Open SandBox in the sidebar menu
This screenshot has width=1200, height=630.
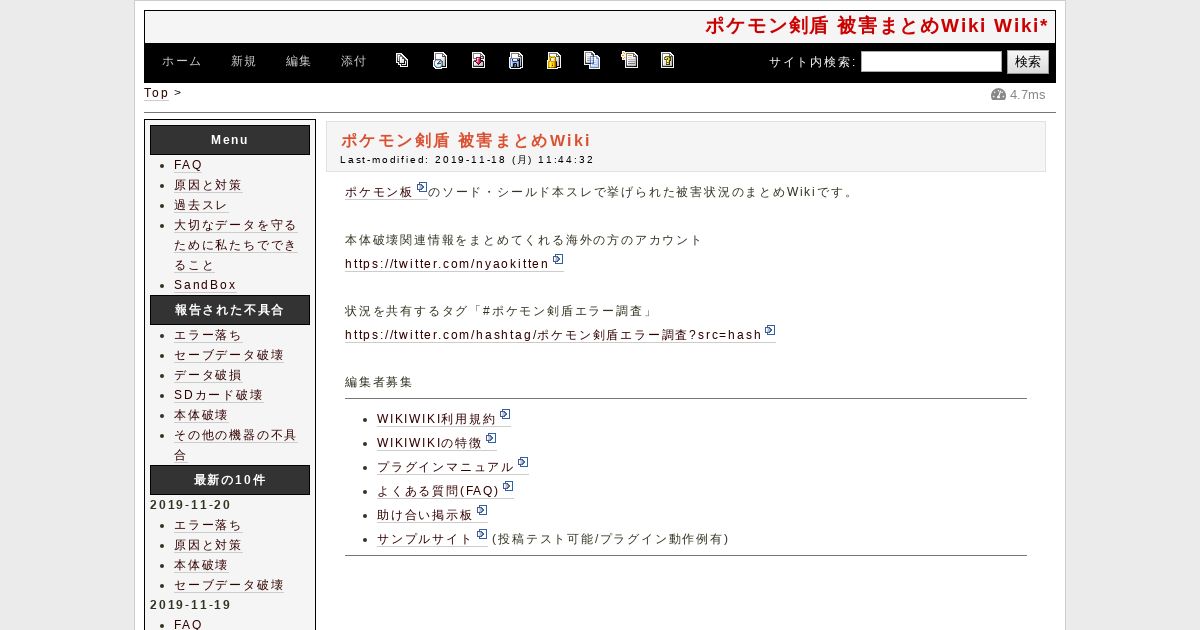coord(205,285)
